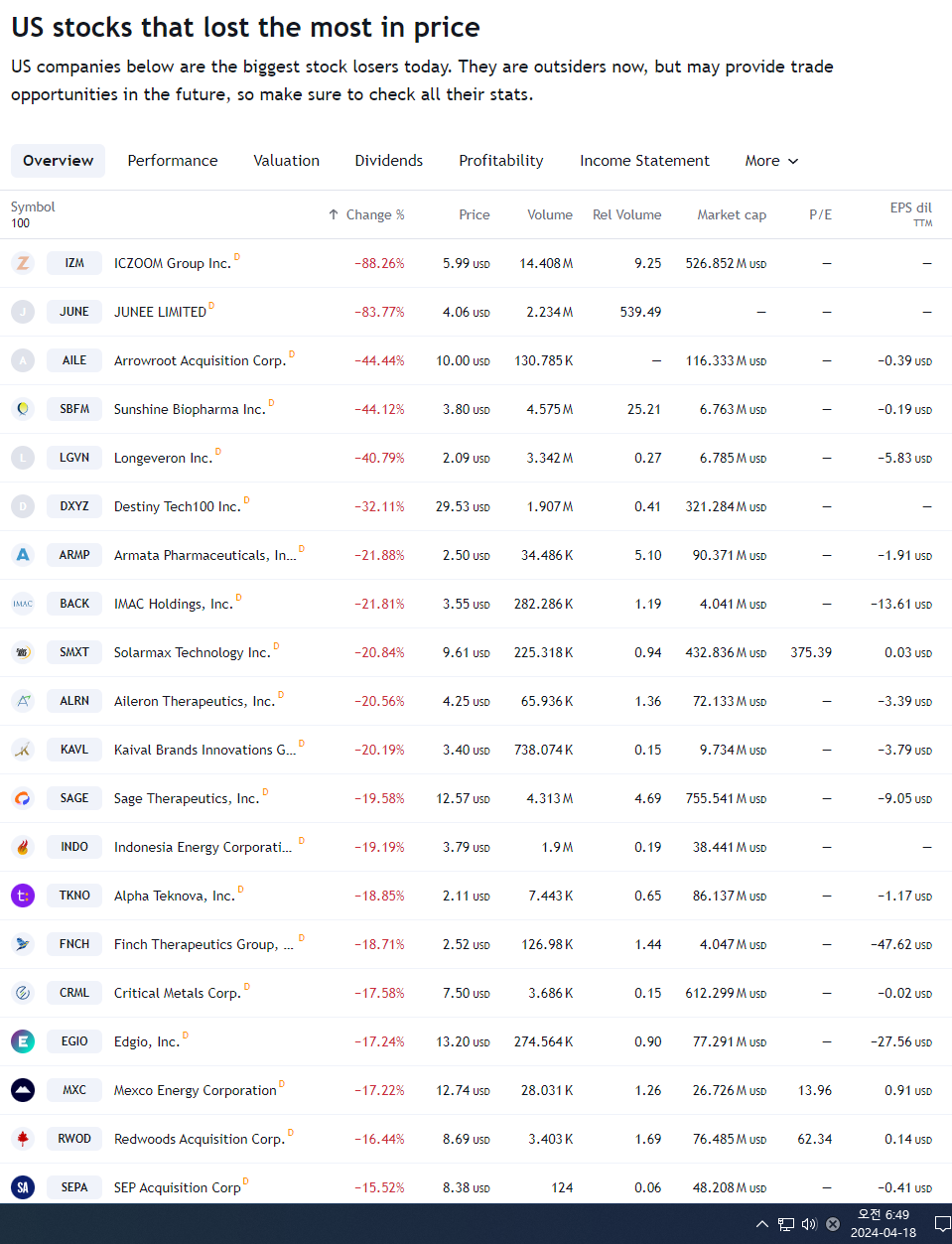Click the 29.53 USD price value
Screen dimensions: 952x1244
tap(463, 506)
